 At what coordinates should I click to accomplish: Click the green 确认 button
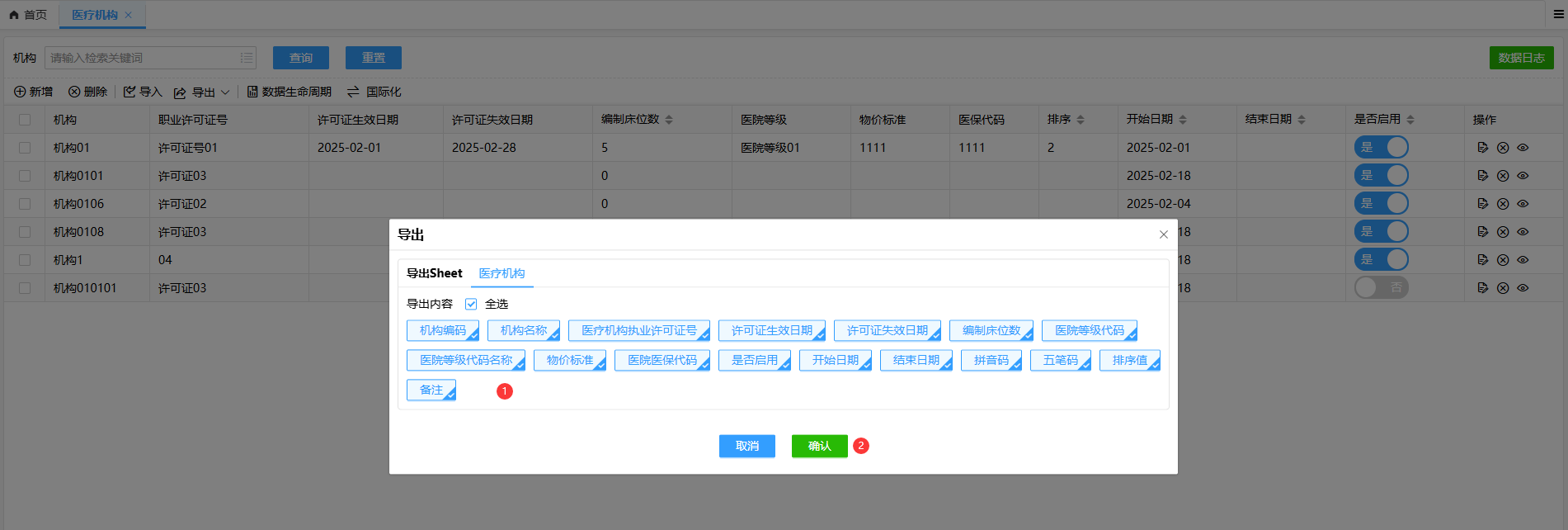(819, 446)
